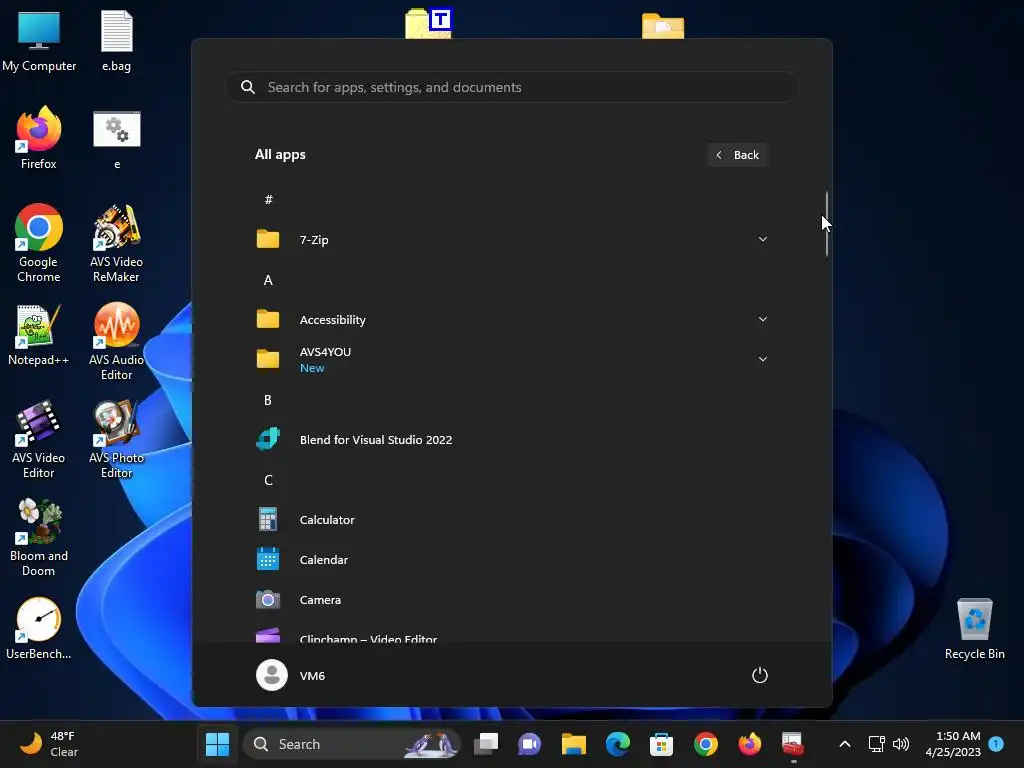Screen dimensions: 1024x768
Task: Click the Accessibility folder name text
Action: 332,319
